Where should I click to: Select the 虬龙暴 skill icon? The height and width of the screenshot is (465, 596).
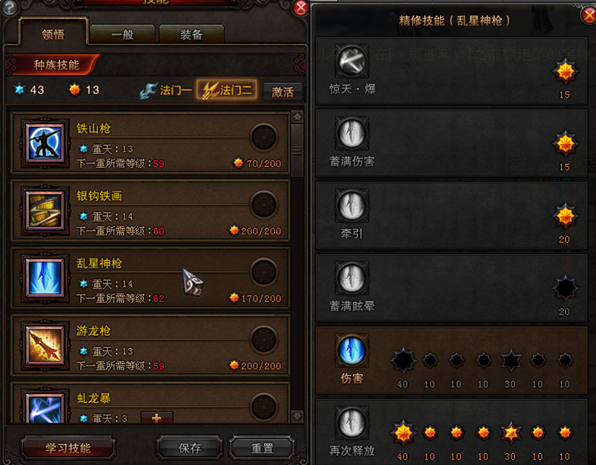(45, 407)
